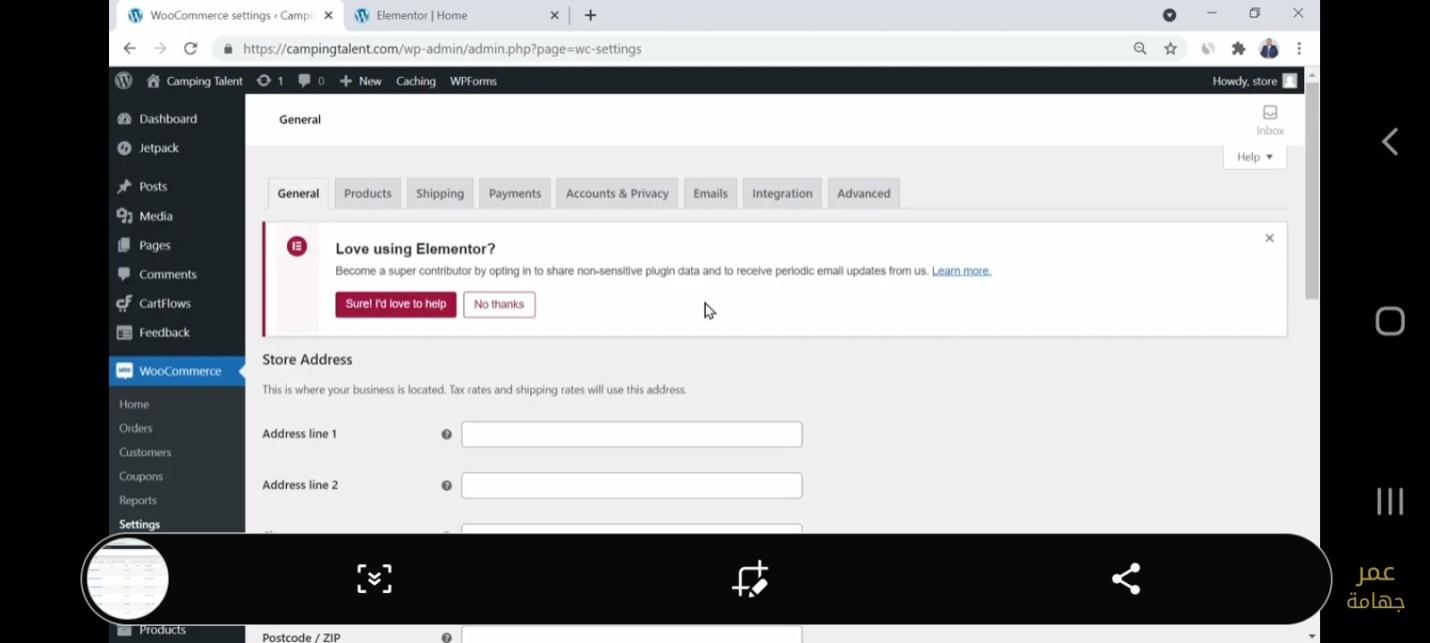
Task: Bookmark this page with star icon
Action: (1171, 48)
